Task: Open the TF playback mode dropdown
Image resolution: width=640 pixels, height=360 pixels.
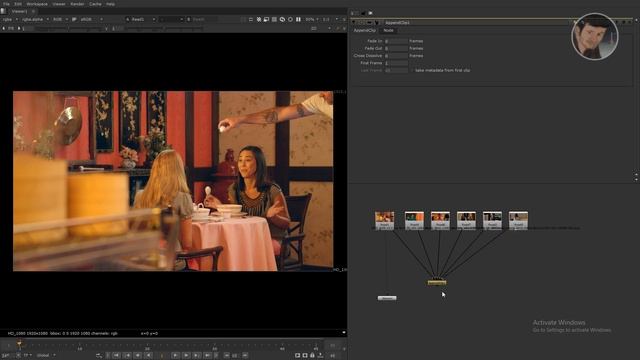Action: 27,356
